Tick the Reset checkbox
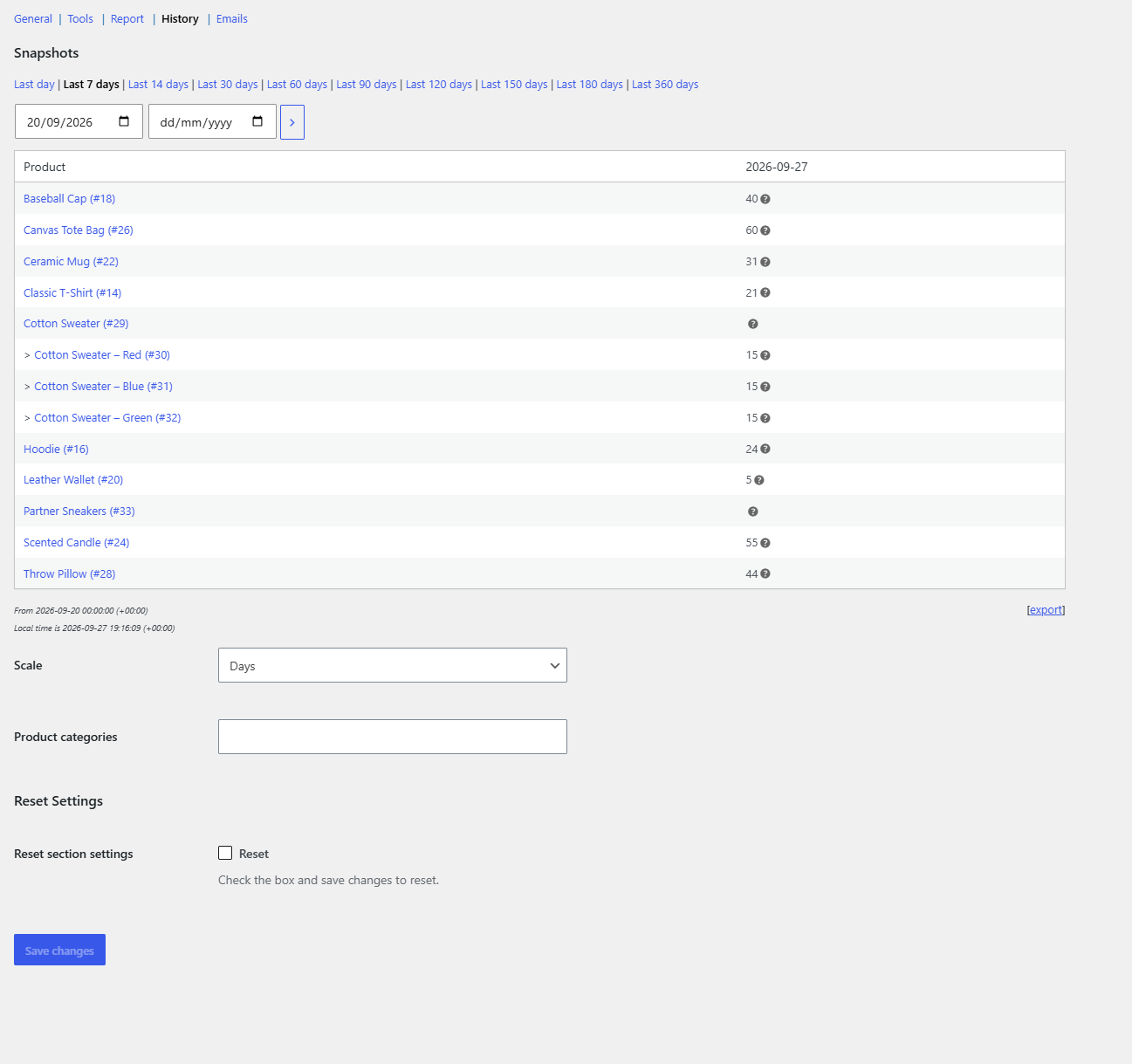The image size is (1132, 1064). click(225, 853)
